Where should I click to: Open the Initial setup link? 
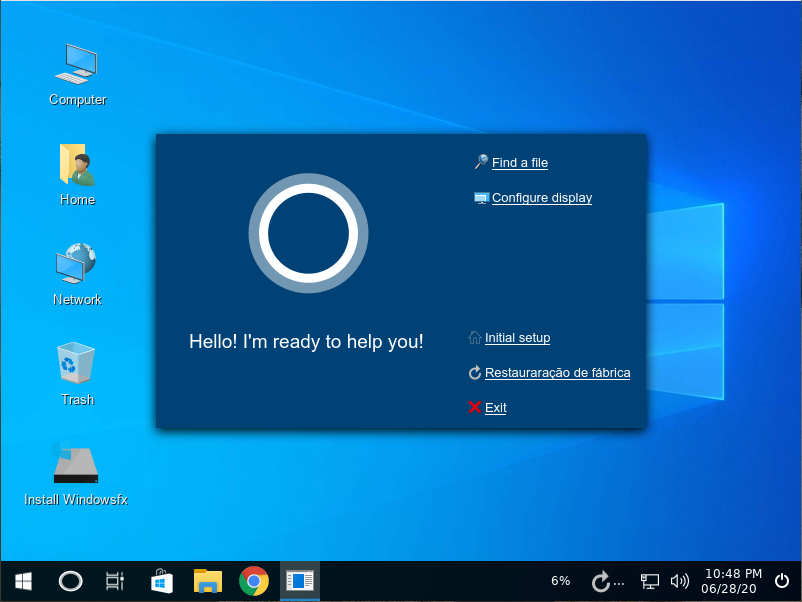point(517,338)
